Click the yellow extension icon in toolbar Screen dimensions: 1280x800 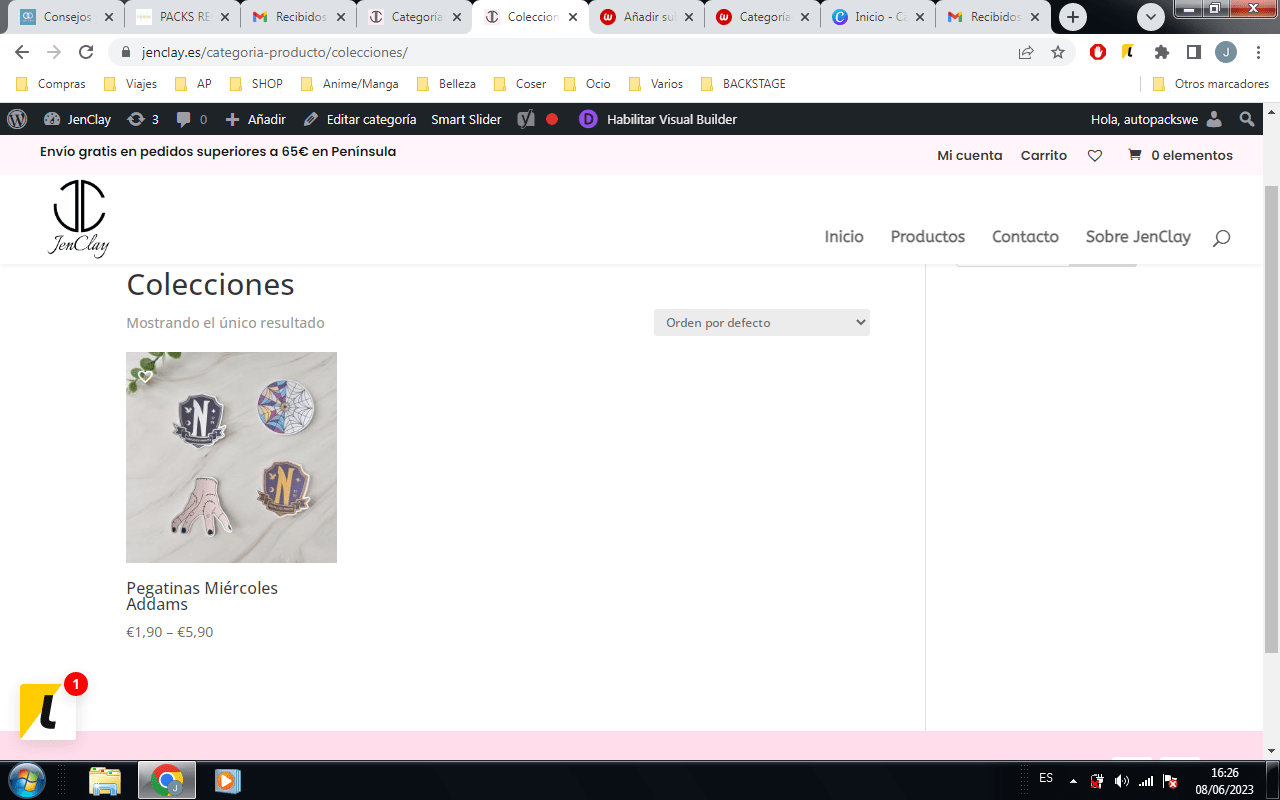pyautogui.click(x=1129, y=52)
